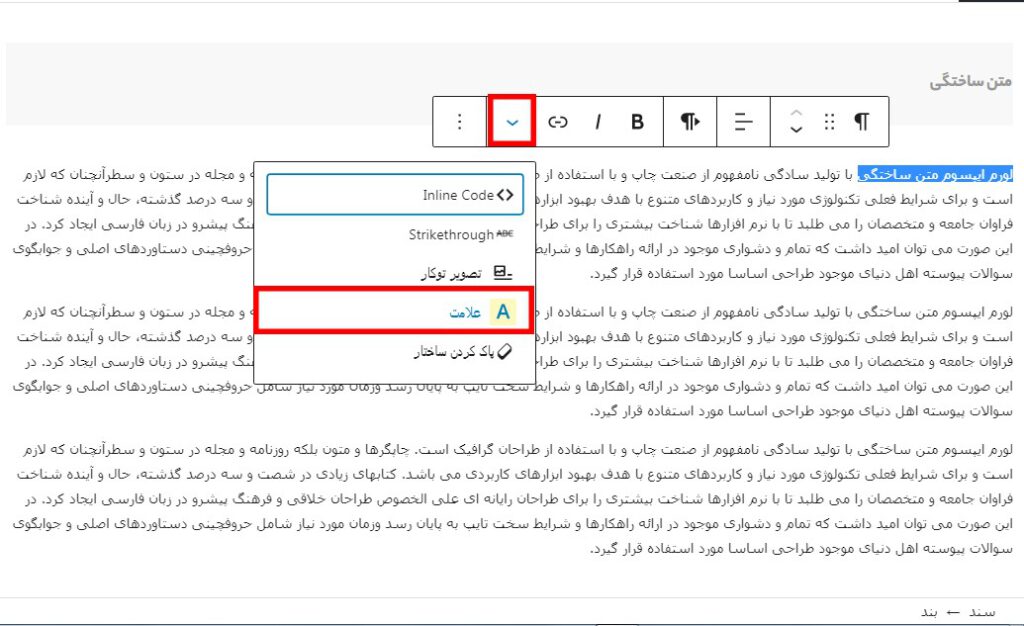Click the متن ساختگی title text
This screenshot has height=626, width=1024.
point(970,82)
